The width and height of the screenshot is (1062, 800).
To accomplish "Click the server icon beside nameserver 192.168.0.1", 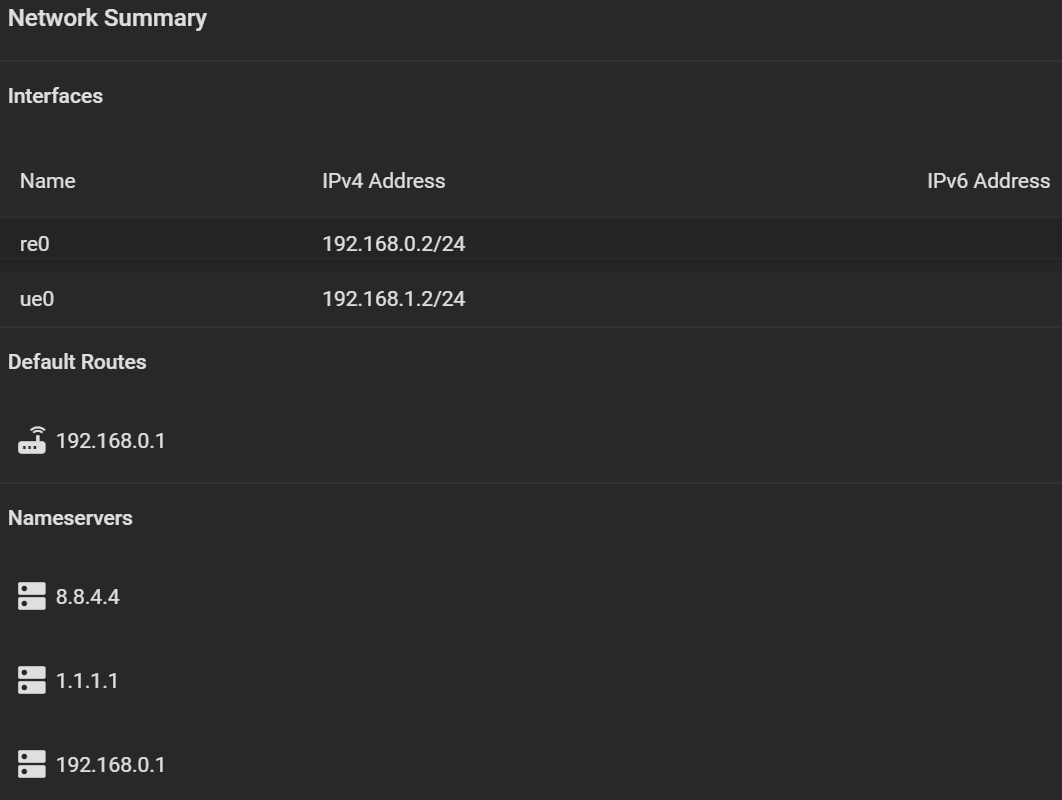I will point(32,764).
